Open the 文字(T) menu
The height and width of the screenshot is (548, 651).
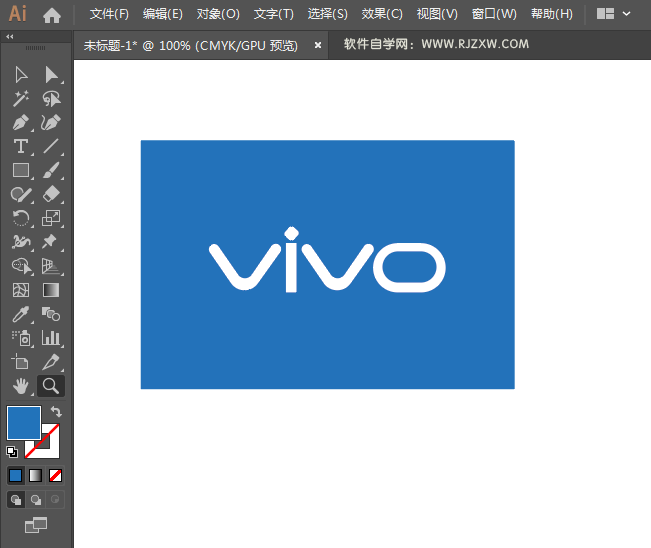274,14
